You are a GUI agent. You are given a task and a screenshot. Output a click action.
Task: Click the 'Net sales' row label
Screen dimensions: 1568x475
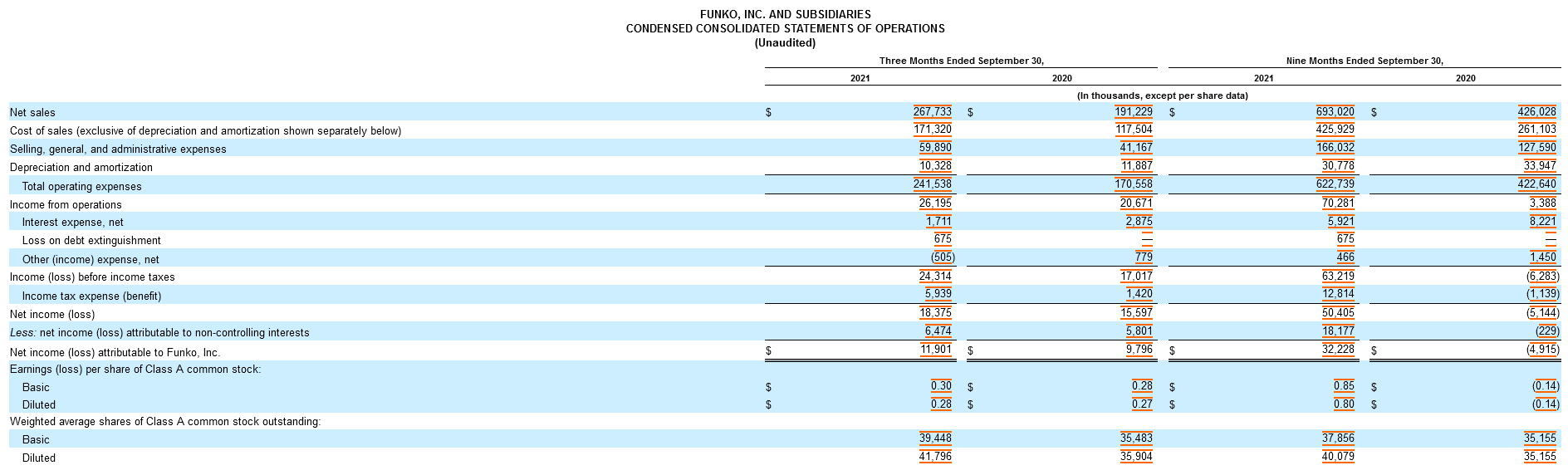pos(32,112)
